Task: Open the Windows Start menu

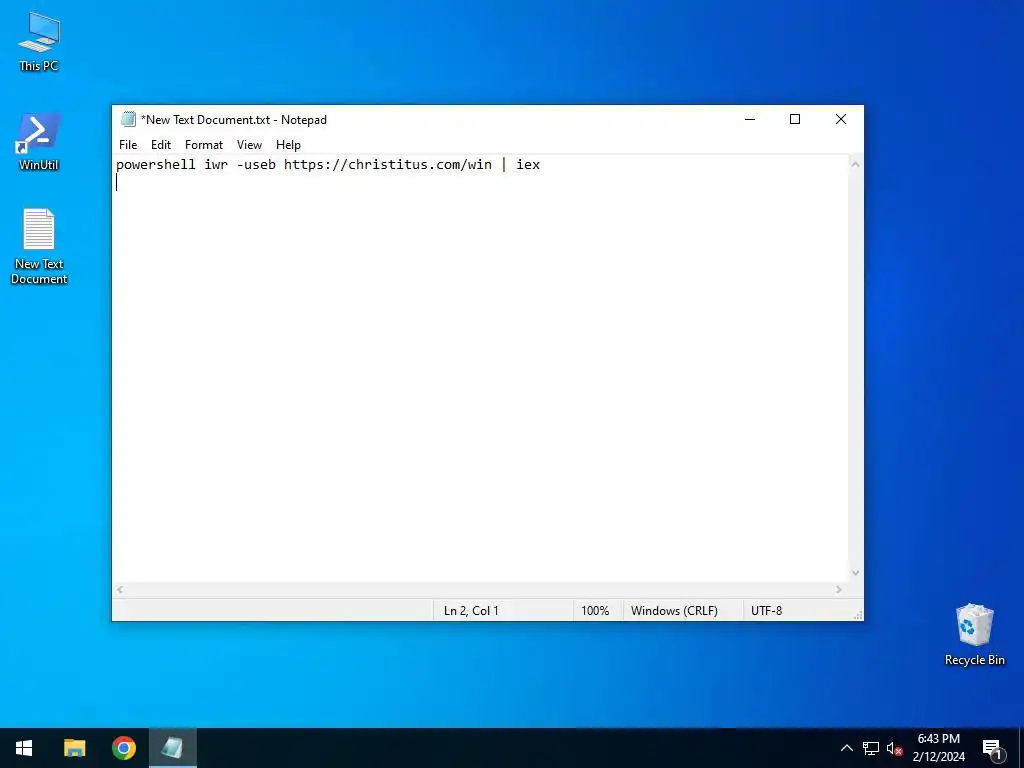Action: click(24, 748)
